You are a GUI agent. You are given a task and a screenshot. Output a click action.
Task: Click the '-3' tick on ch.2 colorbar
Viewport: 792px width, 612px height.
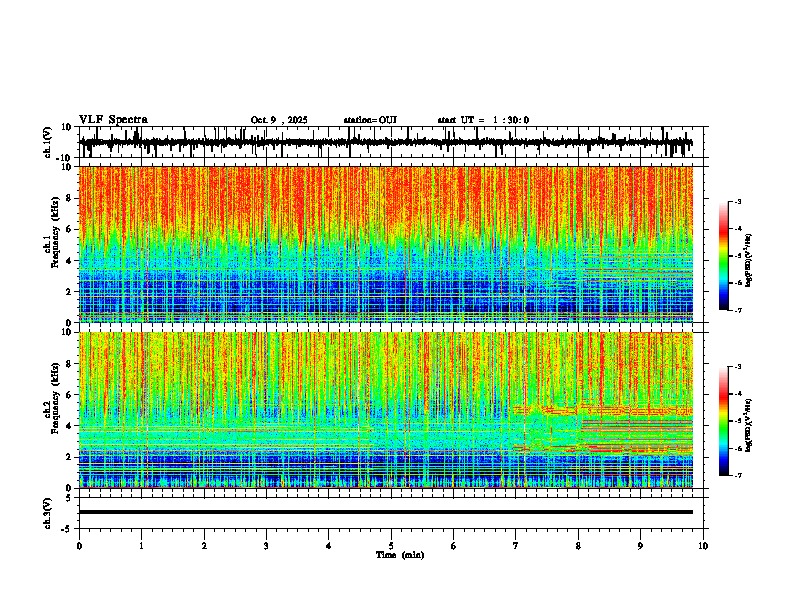click(x=737, y=367)
